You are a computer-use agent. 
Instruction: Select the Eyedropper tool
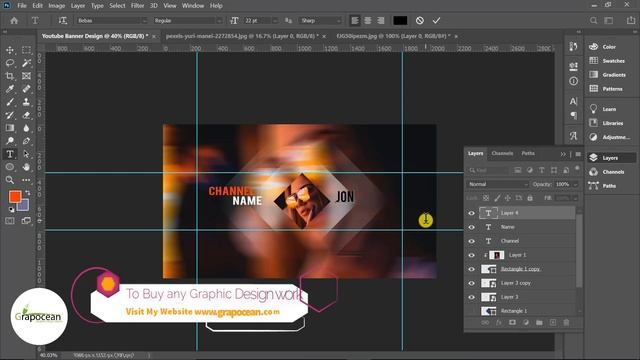10,89
